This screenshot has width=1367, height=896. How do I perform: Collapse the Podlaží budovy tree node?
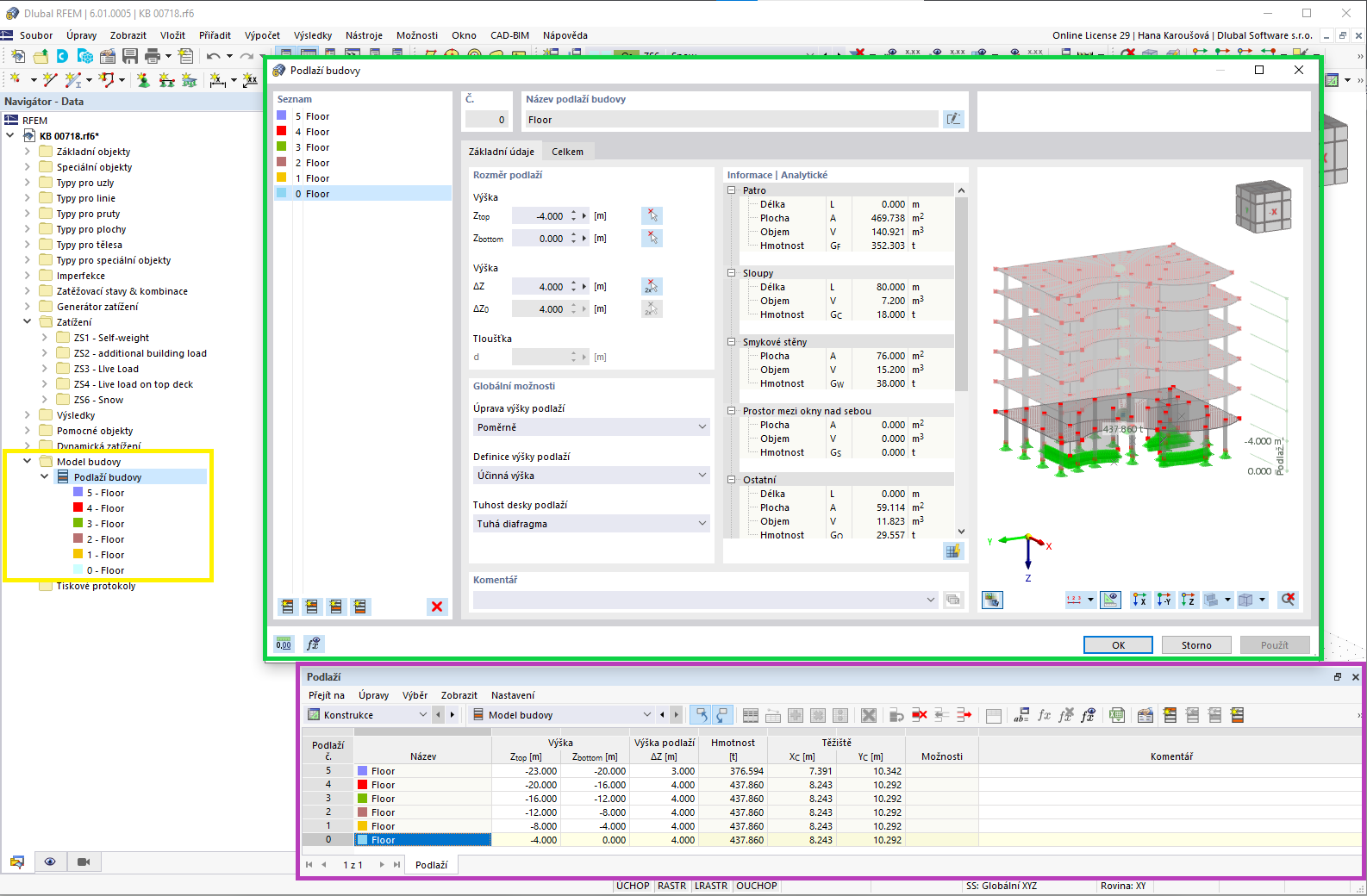(45, 477)
